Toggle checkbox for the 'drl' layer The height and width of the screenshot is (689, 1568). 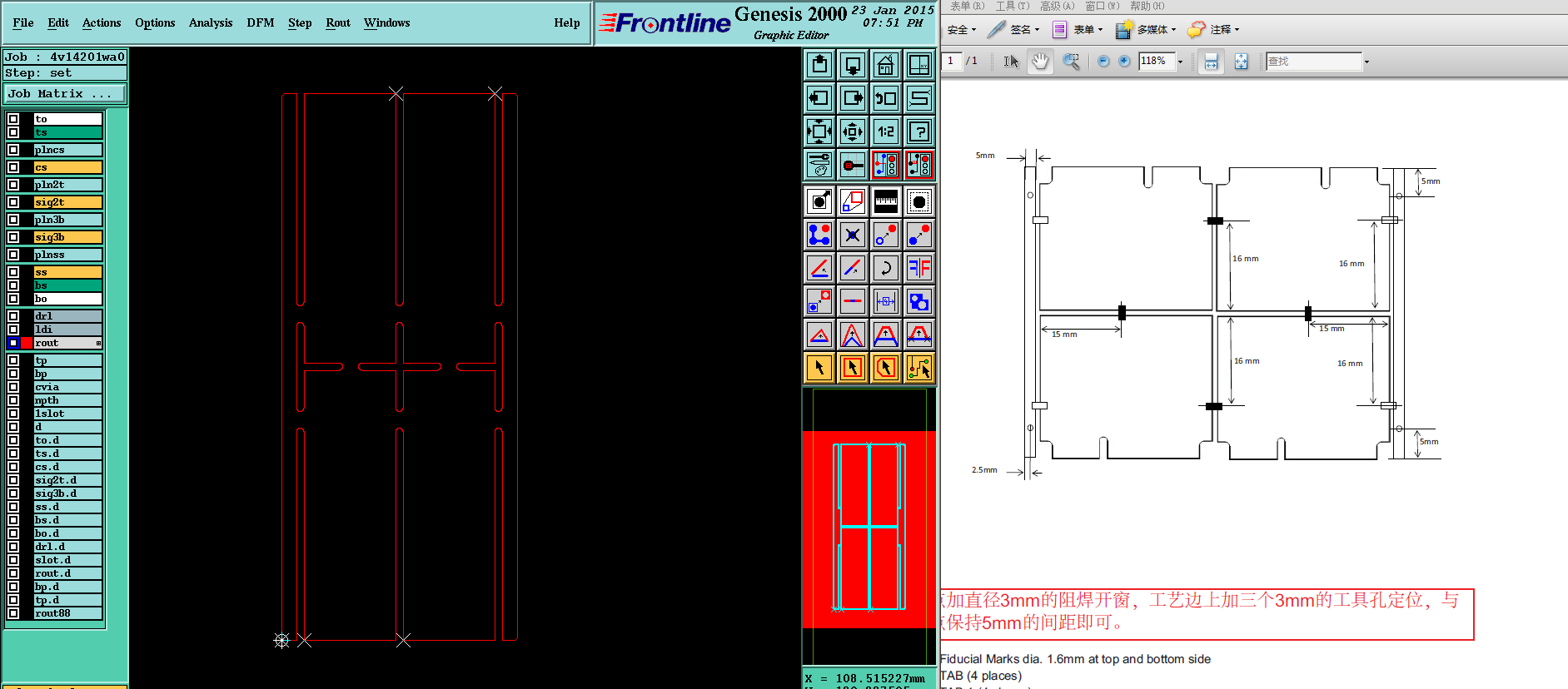pyautogui.click(x=13, y=316)
